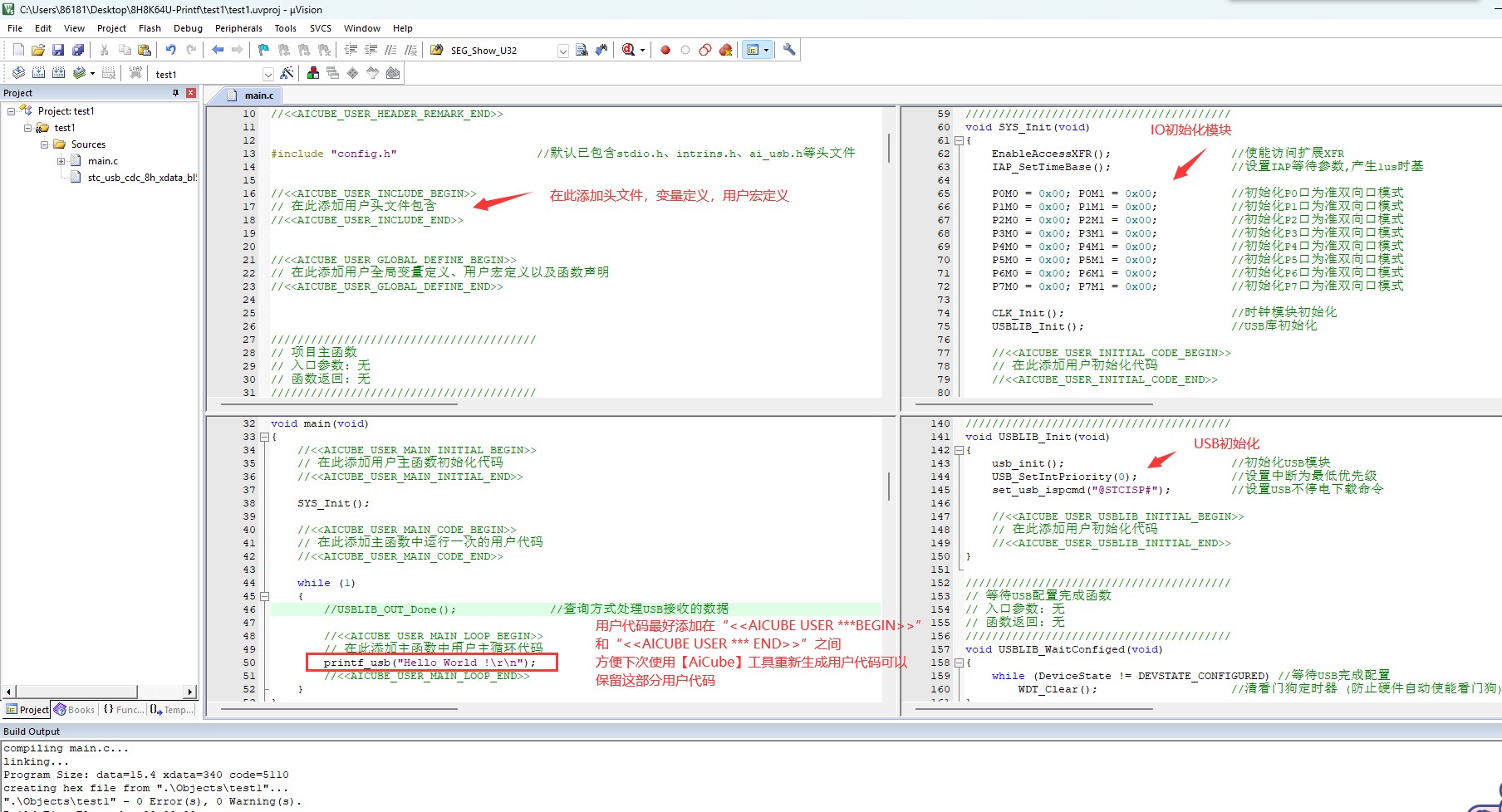The image size is (1502, 812).
Task: Switch to the Temp... tab in project panel
Action: tap(172, 710)
